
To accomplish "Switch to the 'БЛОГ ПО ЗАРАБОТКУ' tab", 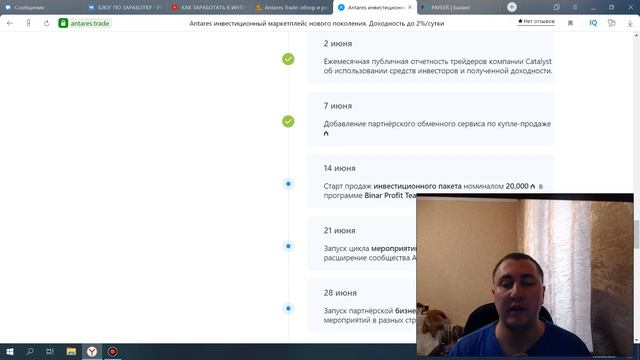I will tap(124, 7).
